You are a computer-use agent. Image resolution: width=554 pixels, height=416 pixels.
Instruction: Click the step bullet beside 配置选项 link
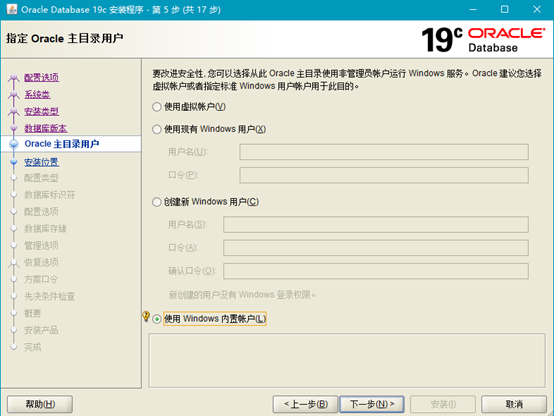point(14,77)
